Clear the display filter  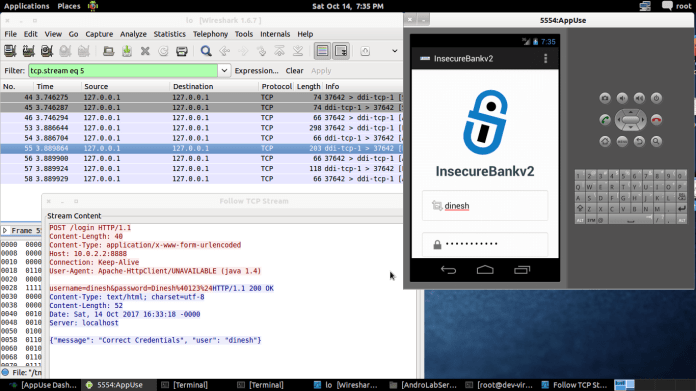click(x=294, y=71)
